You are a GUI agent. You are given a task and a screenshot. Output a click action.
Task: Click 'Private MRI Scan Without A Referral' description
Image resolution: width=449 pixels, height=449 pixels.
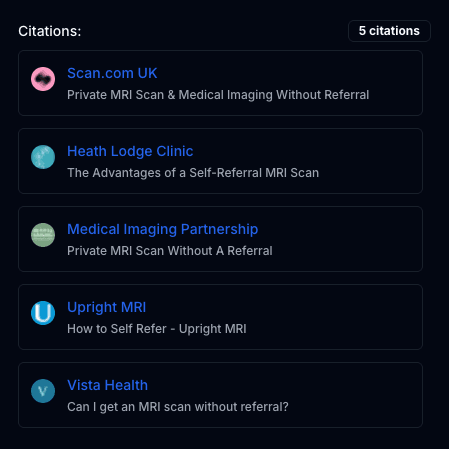coord(170,251)
